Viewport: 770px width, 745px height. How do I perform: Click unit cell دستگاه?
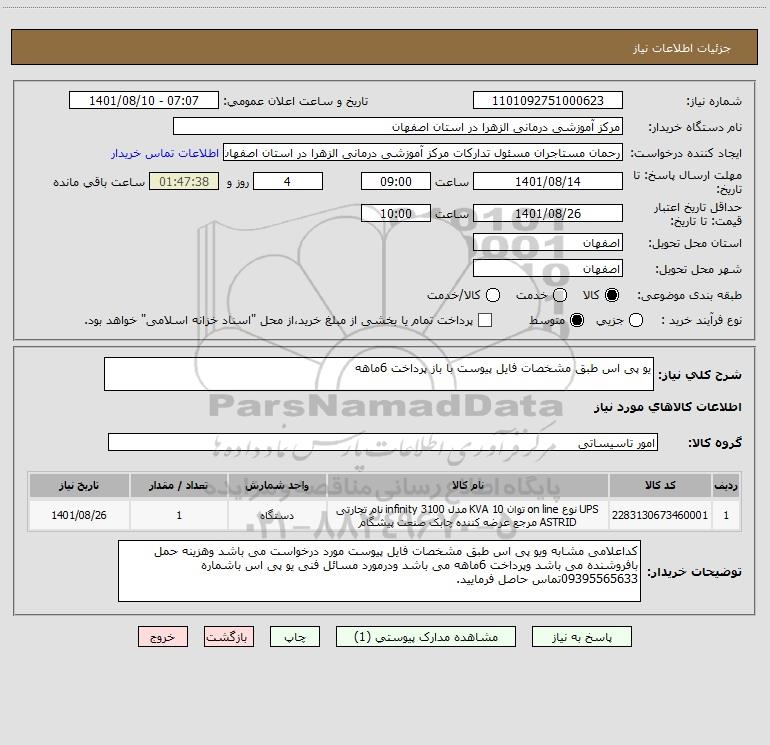click(x=277, y=515)
